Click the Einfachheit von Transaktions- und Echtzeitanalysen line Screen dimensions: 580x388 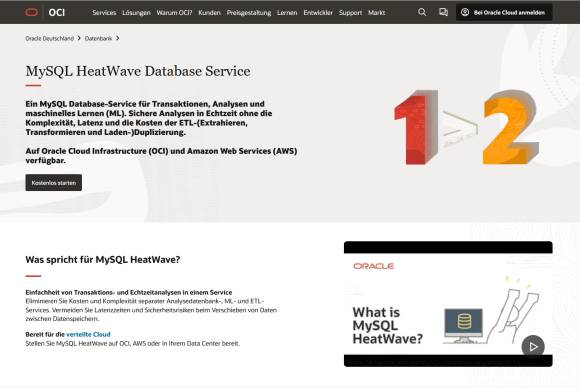129,292
